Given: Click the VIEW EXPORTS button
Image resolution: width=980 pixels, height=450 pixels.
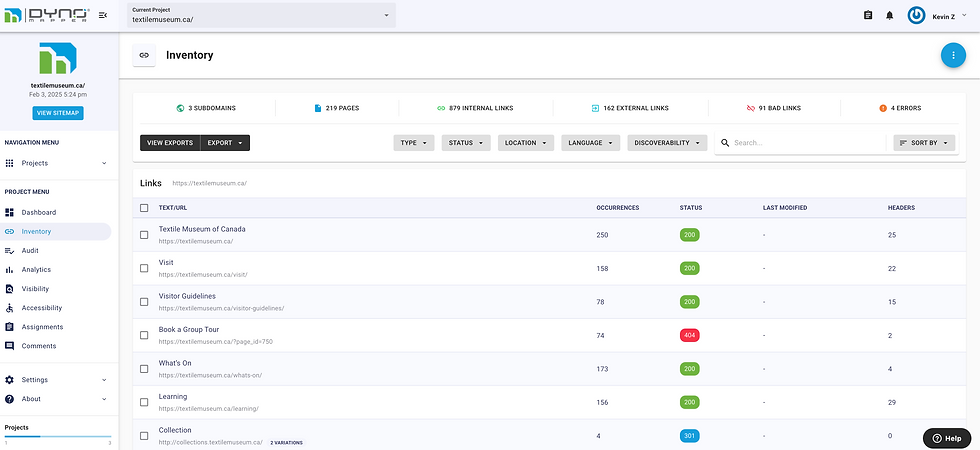Looking at the screenshot, I should (x=170, y=142).
